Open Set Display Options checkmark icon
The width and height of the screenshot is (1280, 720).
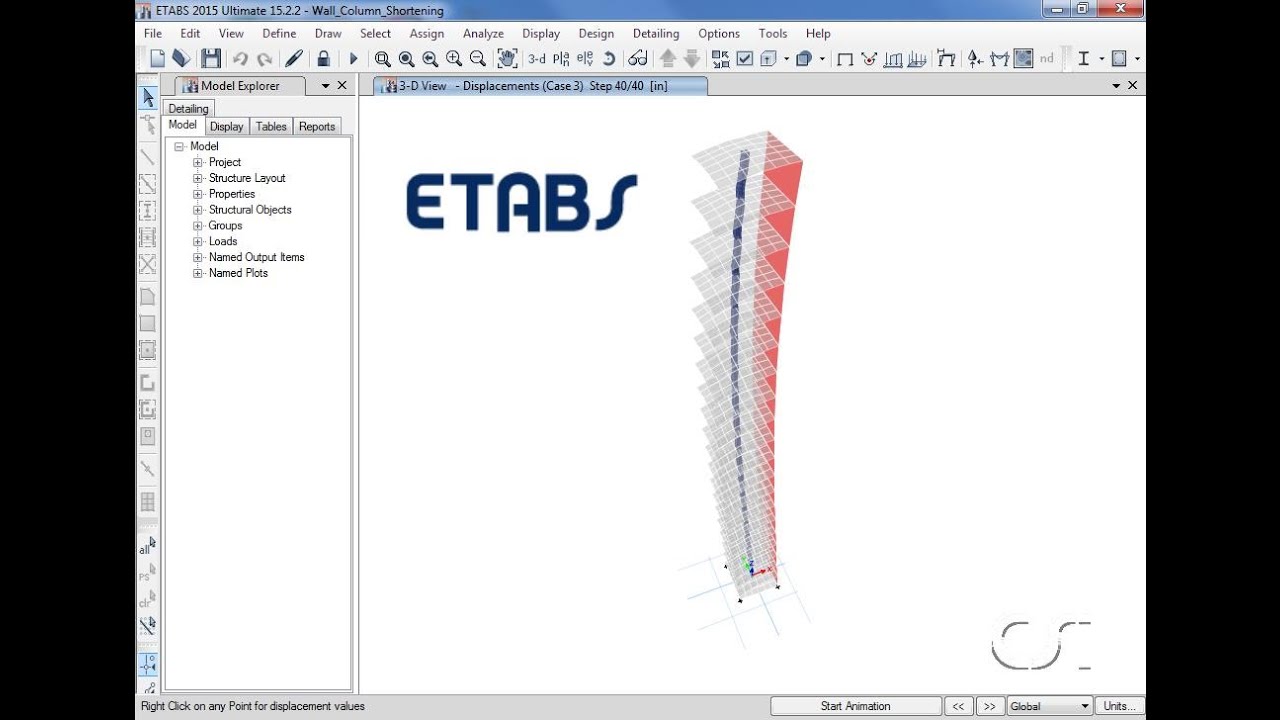[745, 59]
